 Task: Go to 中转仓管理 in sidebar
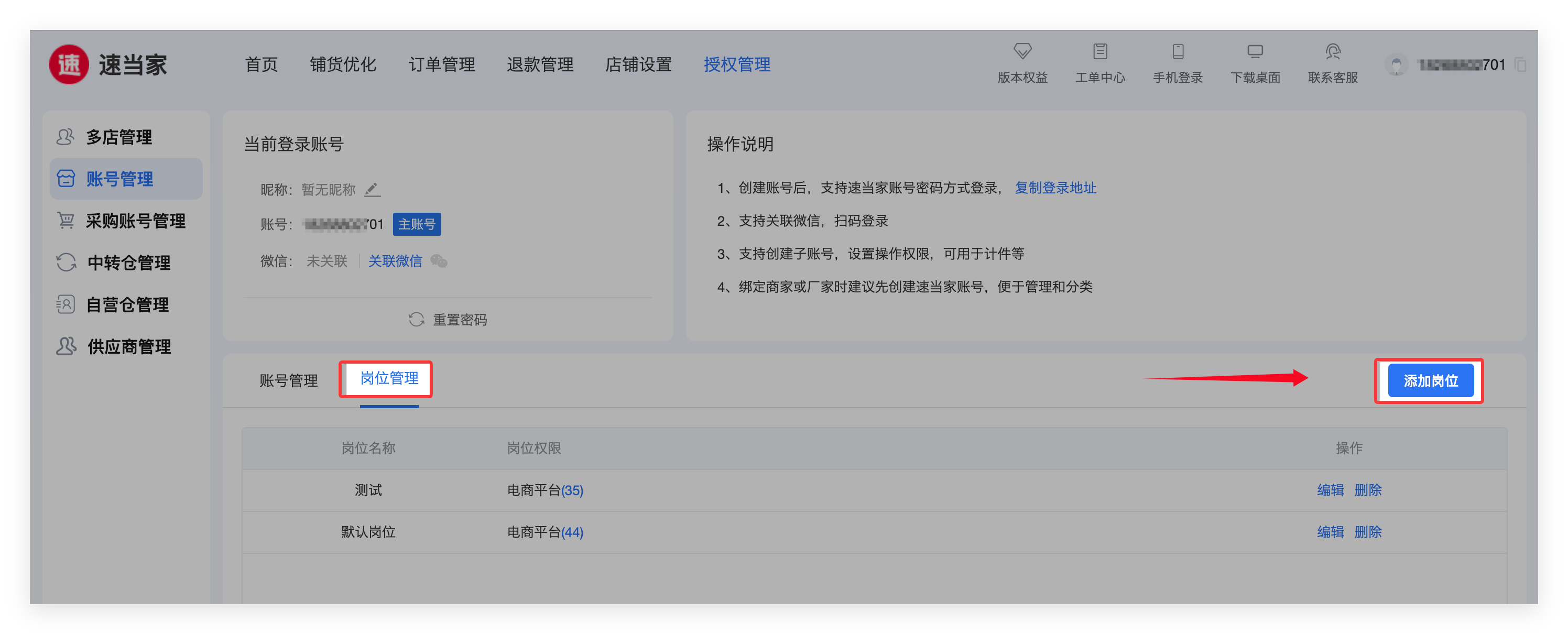[x=128, y=263]
